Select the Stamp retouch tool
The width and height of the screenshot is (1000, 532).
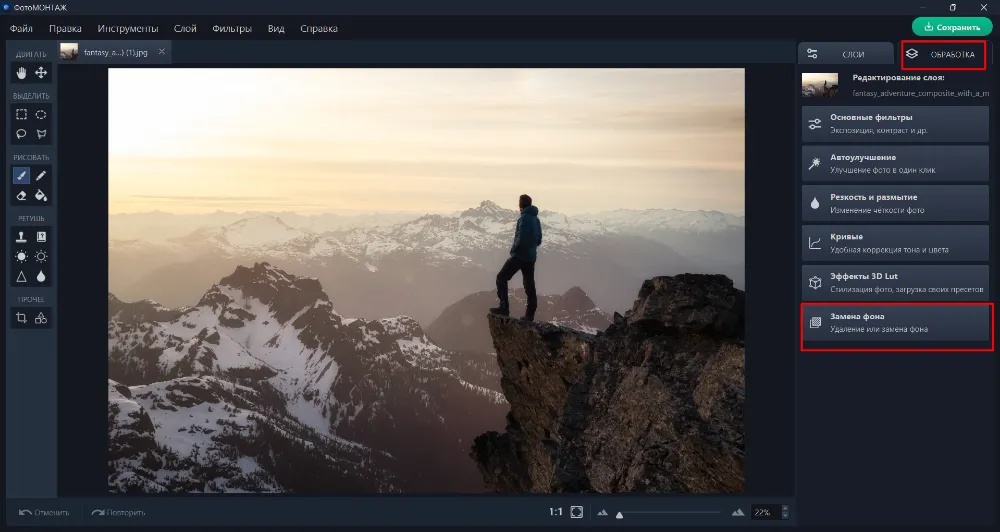(x=21, y=237)
